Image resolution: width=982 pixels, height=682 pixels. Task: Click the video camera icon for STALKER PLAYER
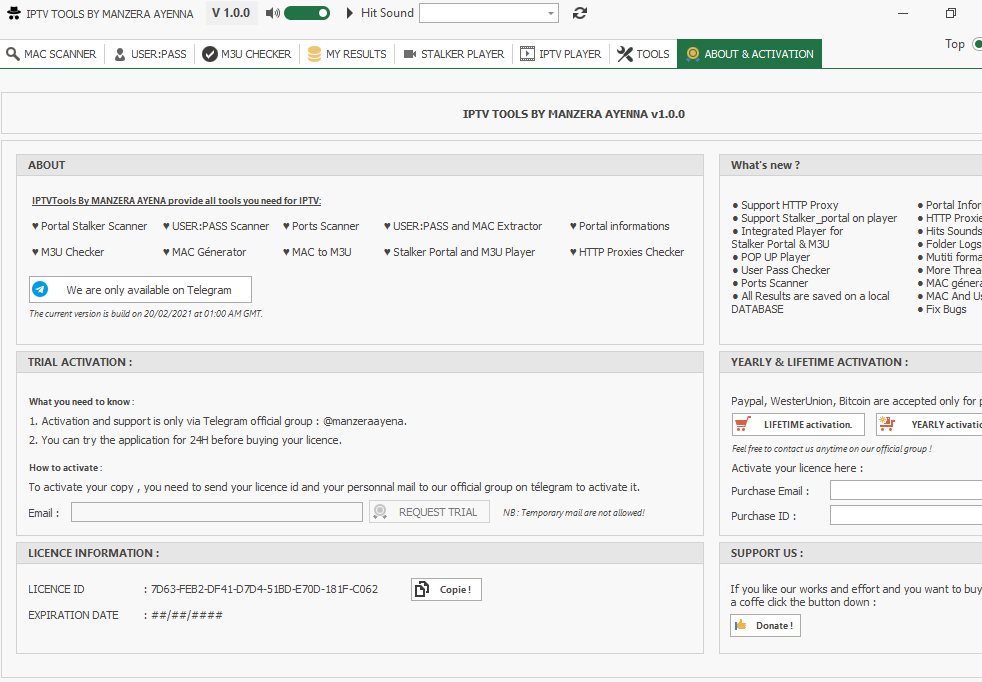(410, 54)
